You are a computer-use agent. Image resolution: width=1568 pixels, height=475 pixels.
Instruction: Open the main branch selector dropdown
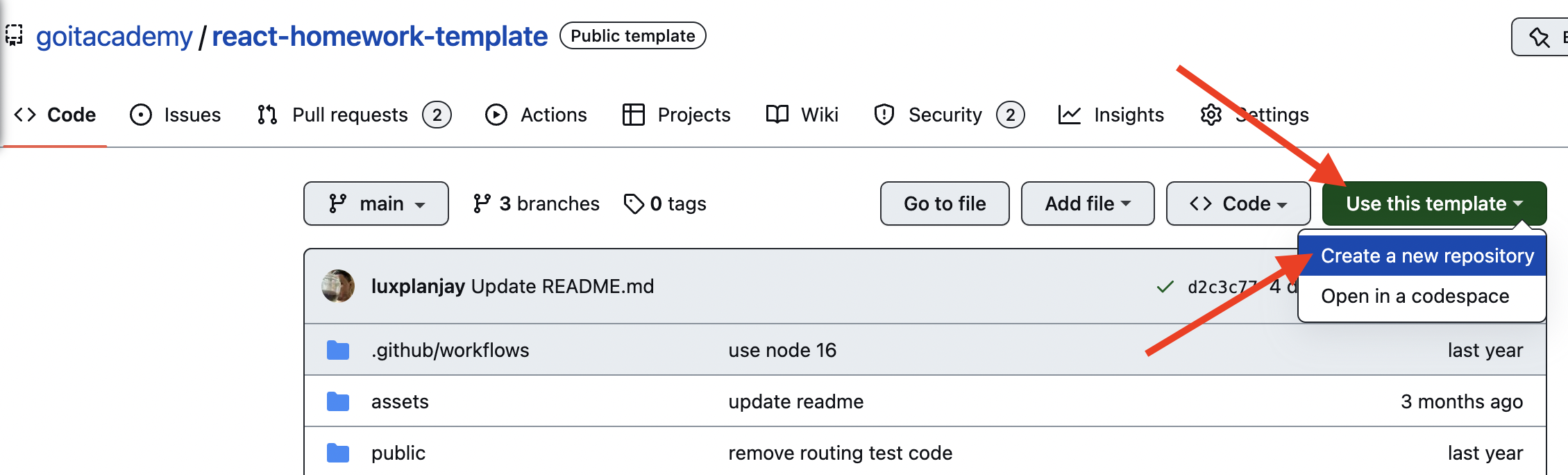click(376, 203)
